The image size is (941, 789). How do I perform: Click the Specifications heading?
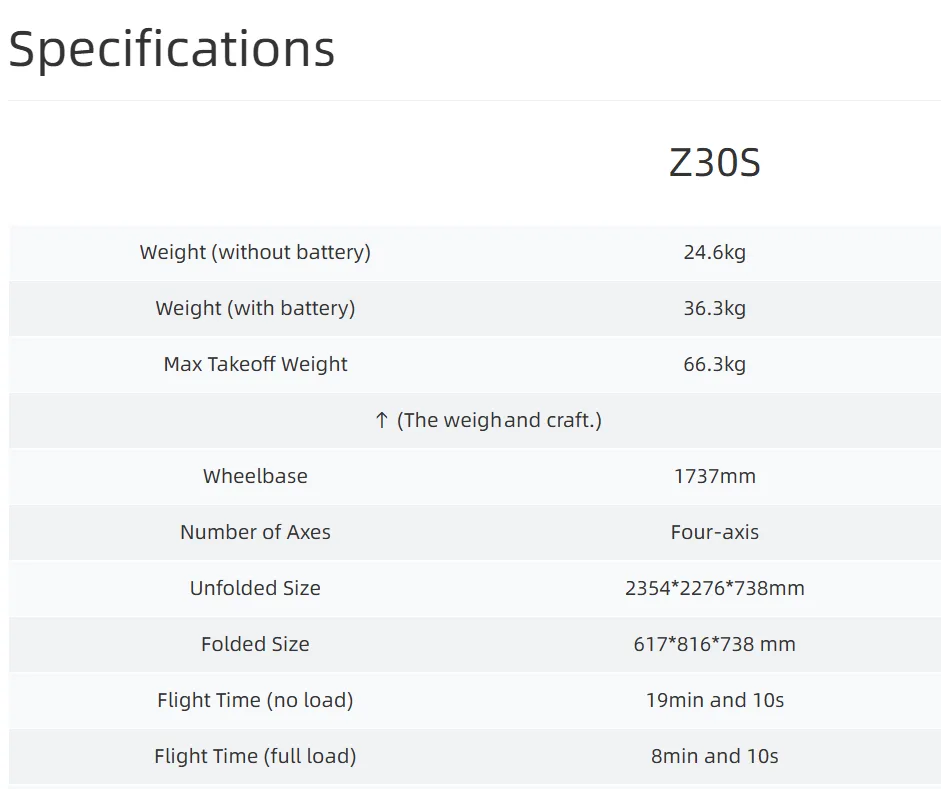171,48
